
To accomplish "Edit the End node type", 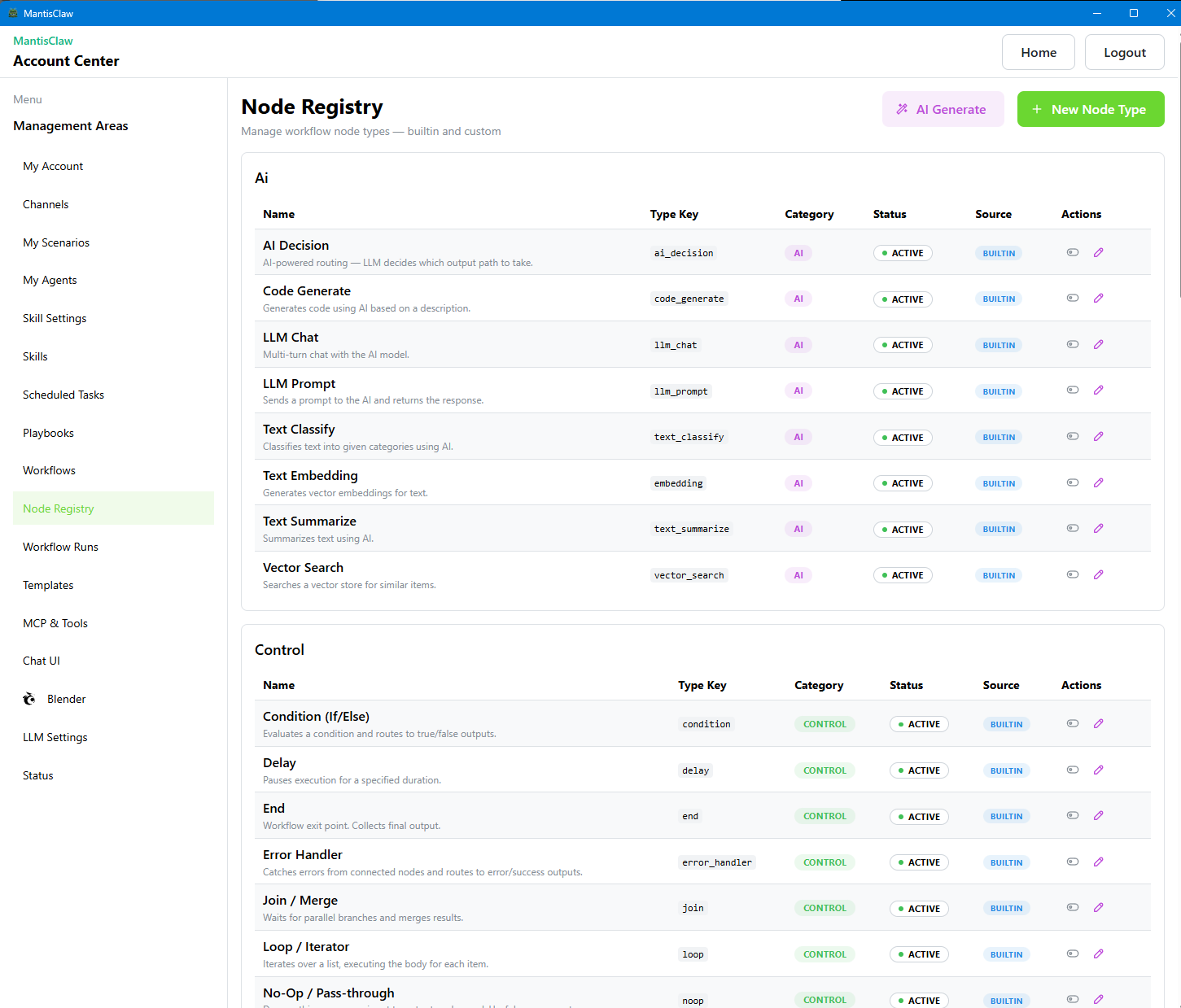I will (x=1099, y=815).
